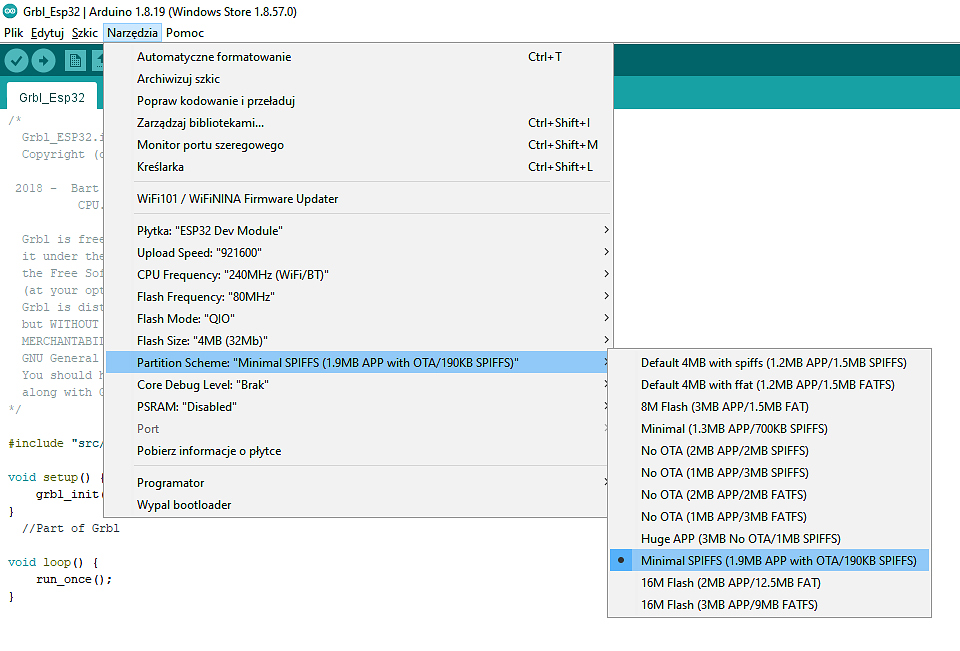The height and width of the screenshot is (651, 960).
Task: Expand the Core Debug Level submenu
Action: pyautogui.click(x=358, y=385)
